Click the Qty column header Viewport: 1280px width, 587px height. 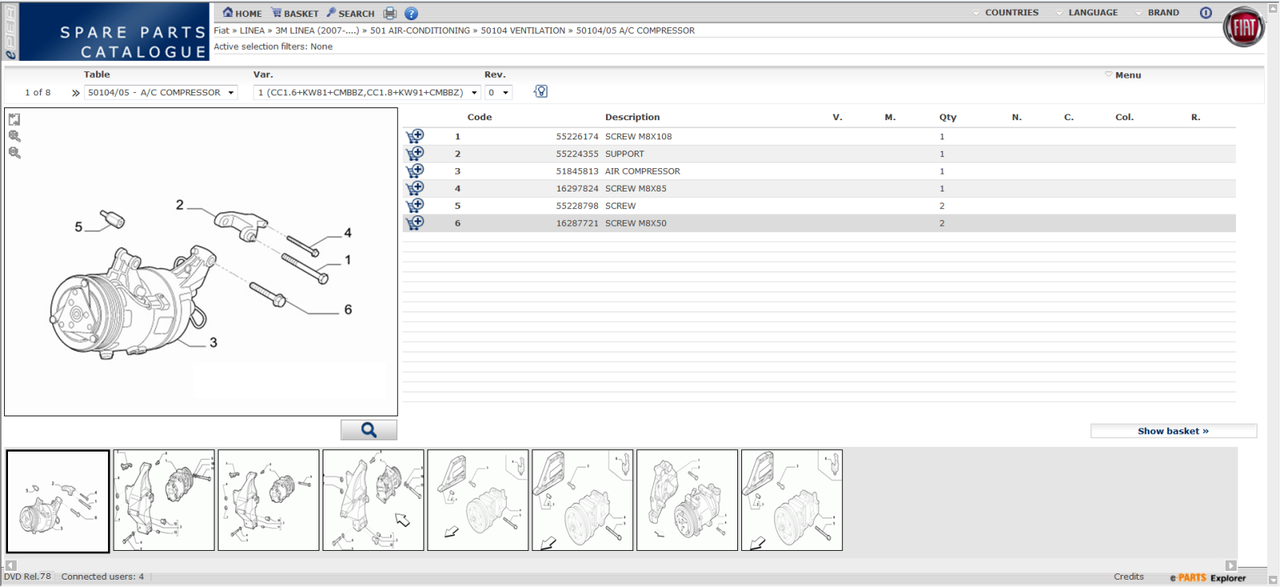[x=948, y=117]
